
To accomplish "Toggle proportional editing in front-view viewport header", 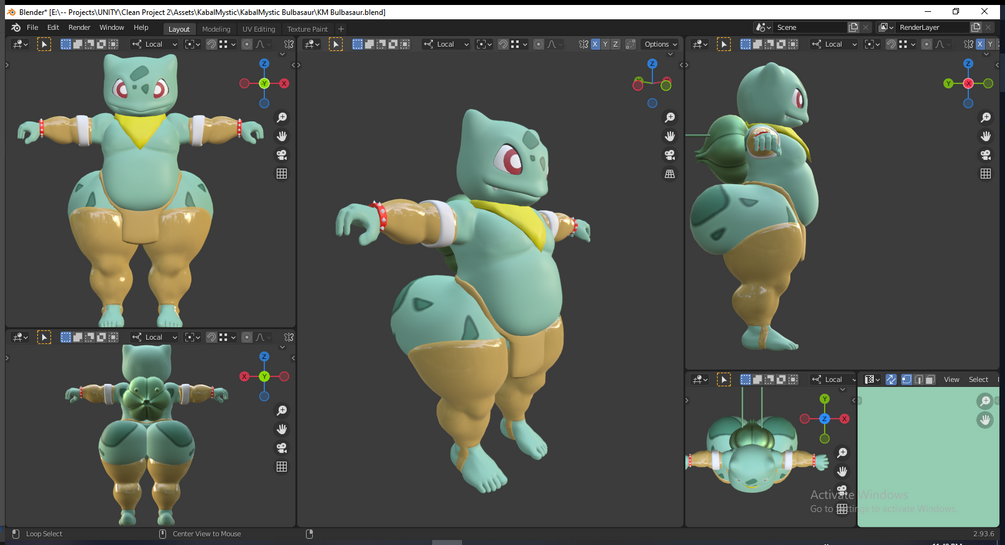I will (x=246, y=44).
